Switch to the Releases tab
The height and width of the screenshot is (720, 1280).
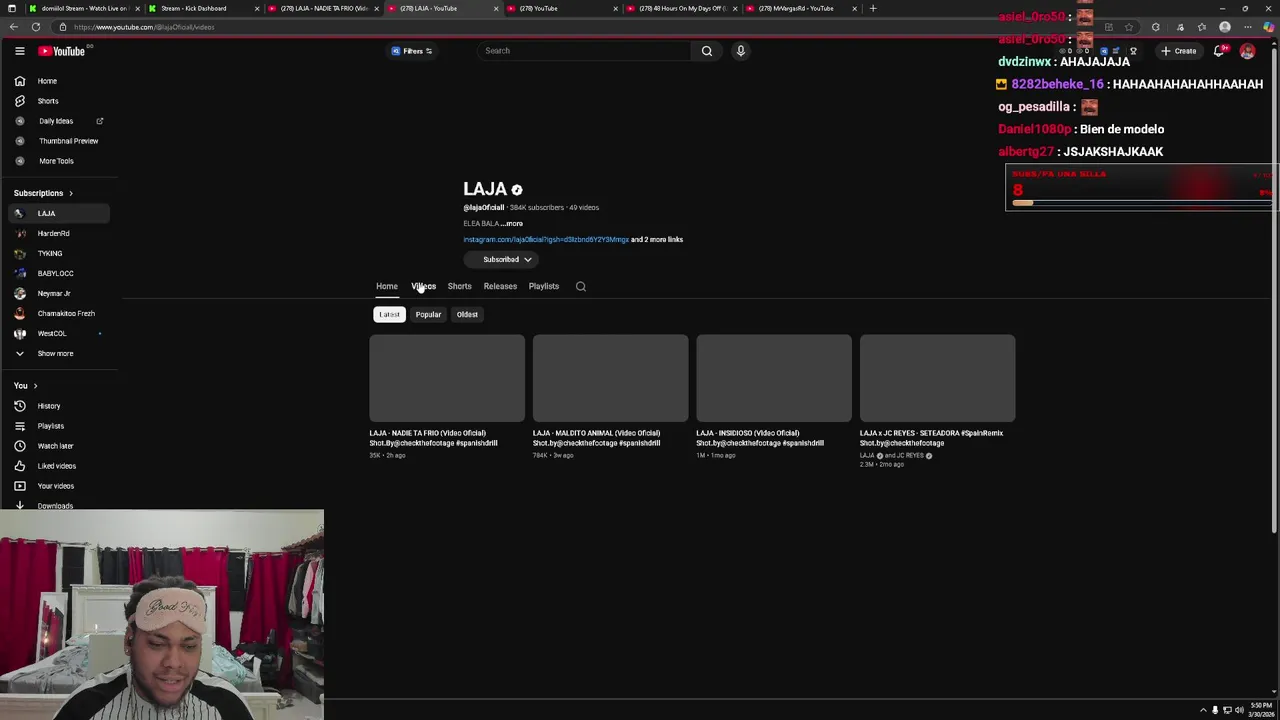[500, 286]
